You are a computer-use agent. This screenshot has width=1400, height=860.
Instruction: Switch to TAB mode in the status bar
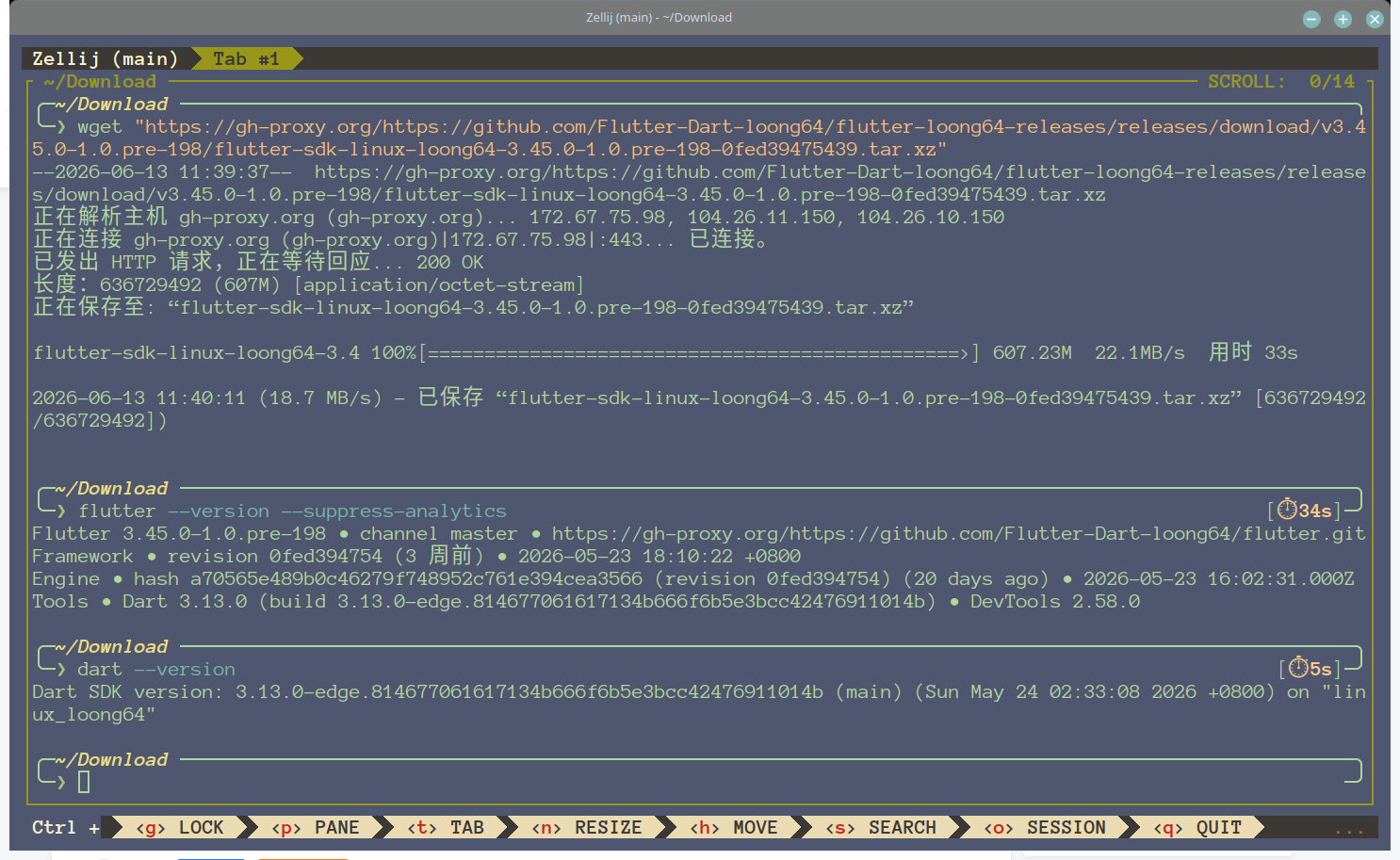tap(446, 827)
